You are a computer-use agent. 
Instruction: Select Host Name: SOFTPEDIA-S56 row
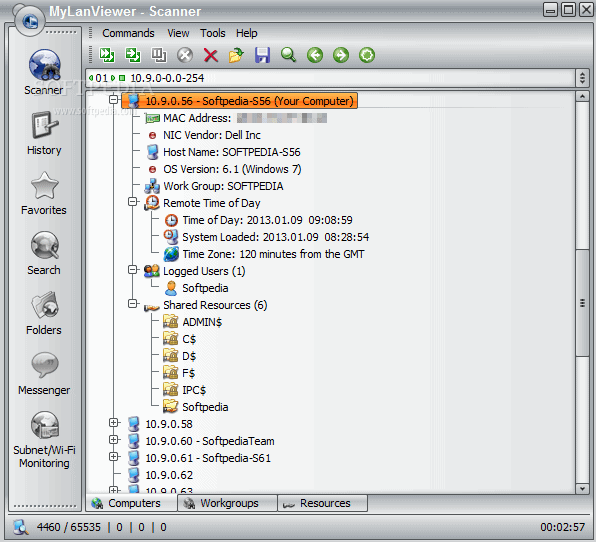[x=223, y=152]
